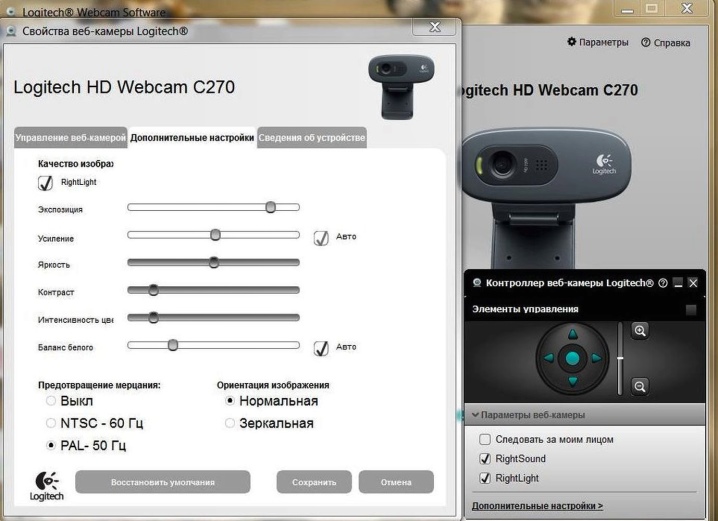Select the Выкл flicker option
The width and height of the screenshot is (718, 521).
click(x=51, y=401)
